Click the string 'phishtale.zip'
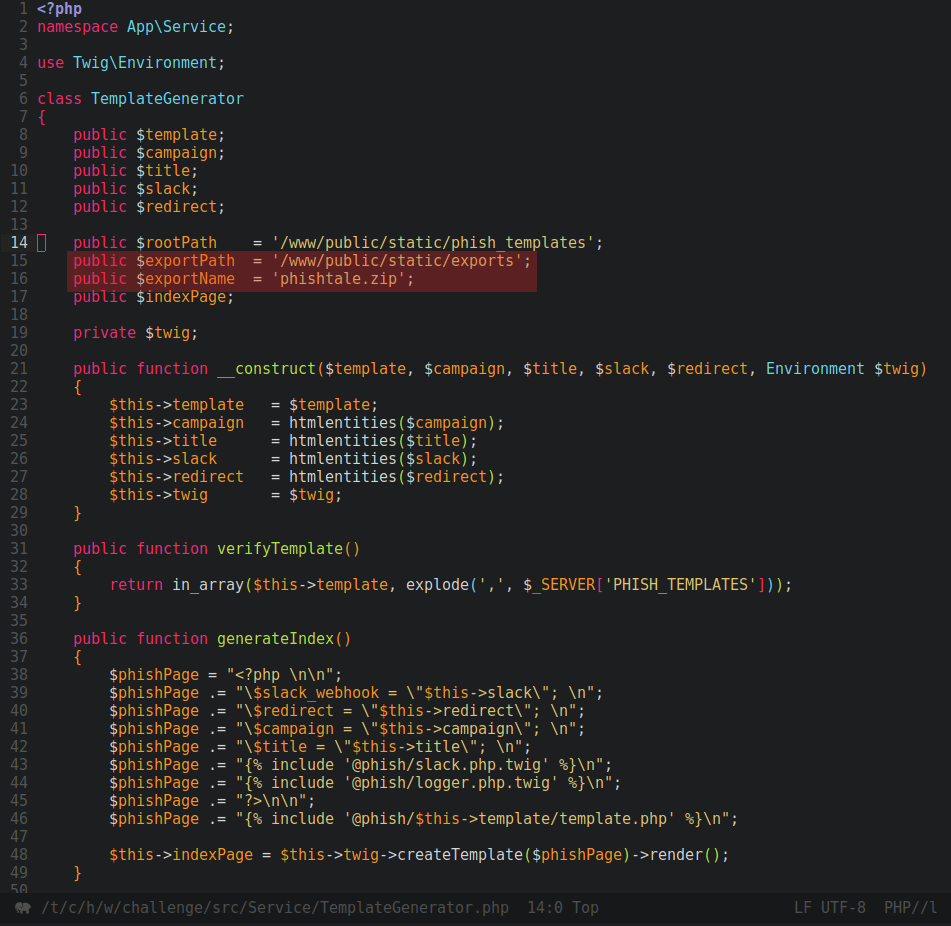951x926 pixels. pos(338,279)
